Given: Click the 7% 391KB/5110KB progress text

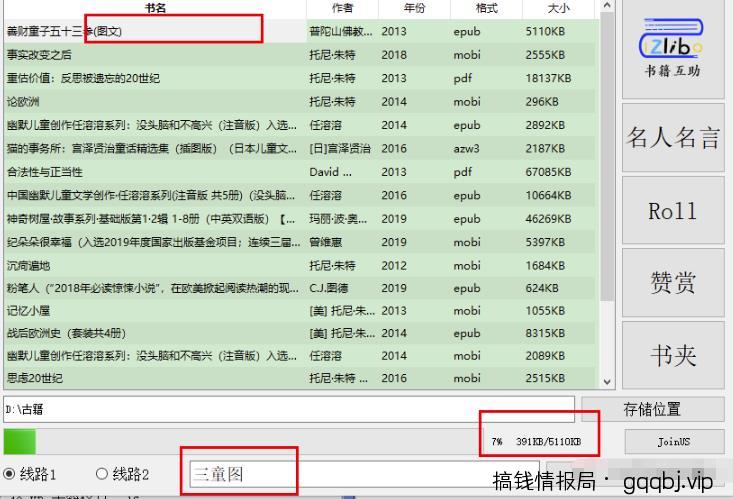Looking at the screenshot, I should pyautogui.click(x=536, y=441).
